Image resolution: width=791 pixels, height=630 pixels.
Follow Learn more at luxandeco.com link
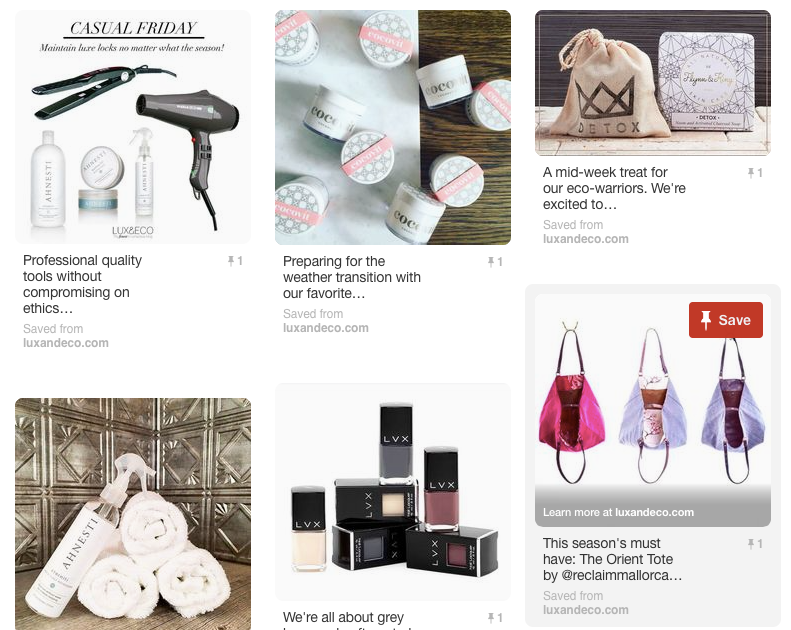618,512
